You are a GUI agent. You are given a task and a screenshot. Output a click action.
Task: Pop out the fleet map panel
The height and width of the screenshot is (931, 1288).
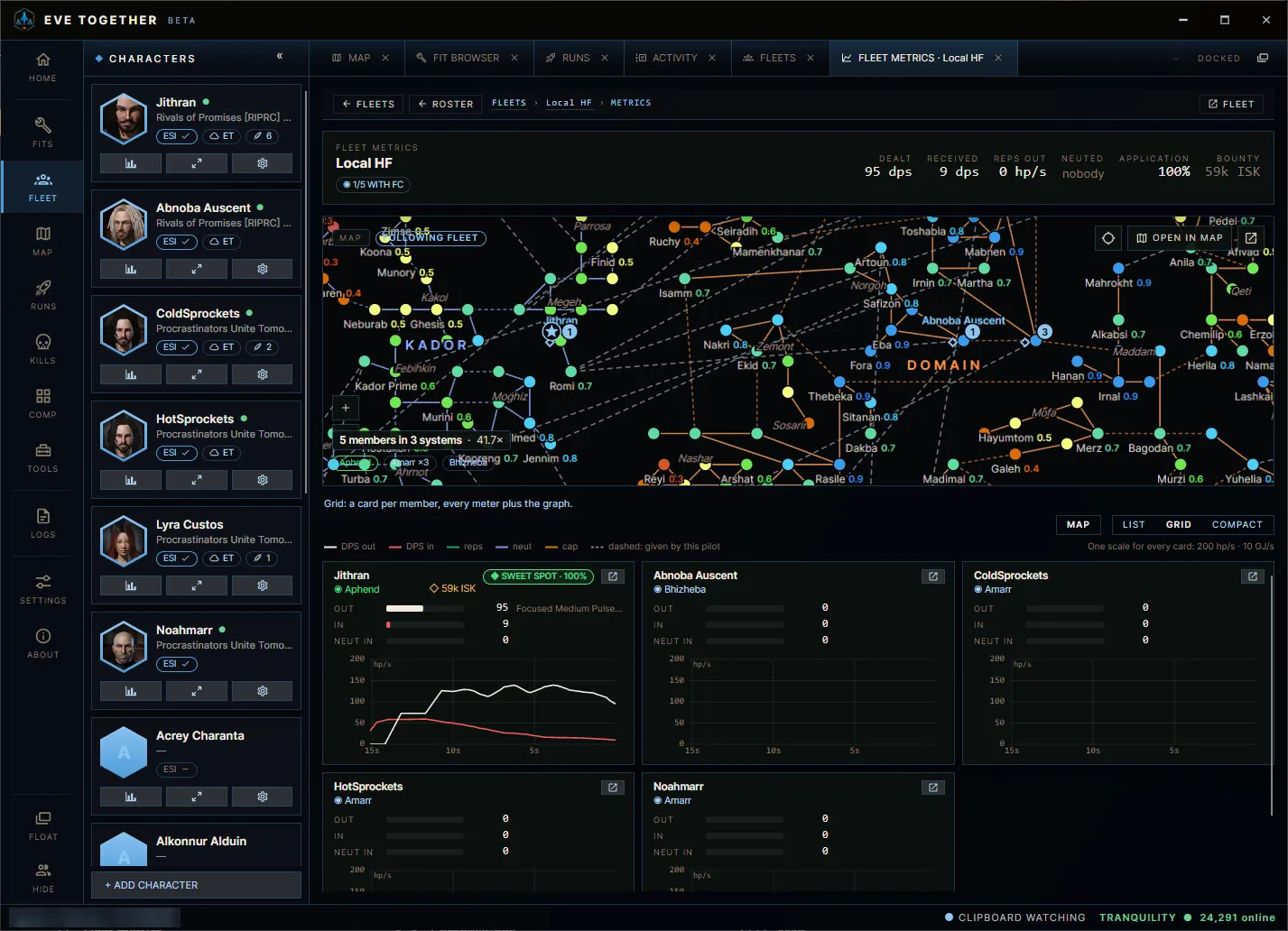coord(1251,238)
